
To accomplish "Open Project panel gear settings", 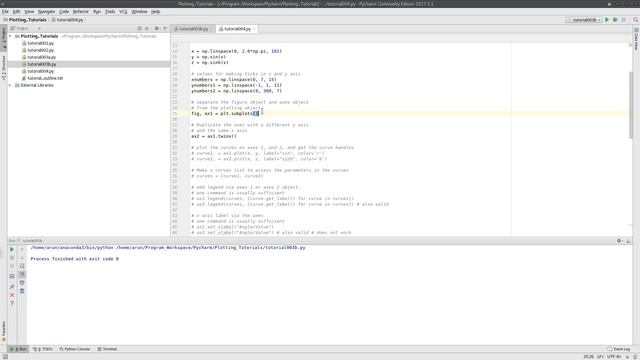I will (157, 29).
